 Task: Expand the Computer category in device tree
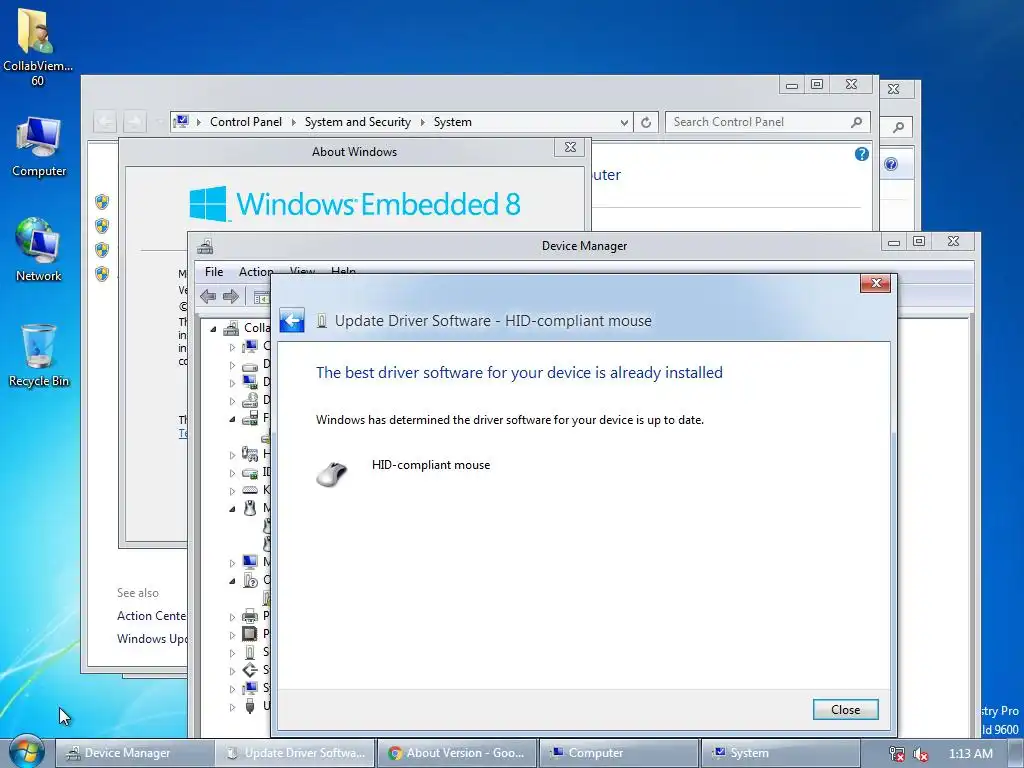pos(232,347)
